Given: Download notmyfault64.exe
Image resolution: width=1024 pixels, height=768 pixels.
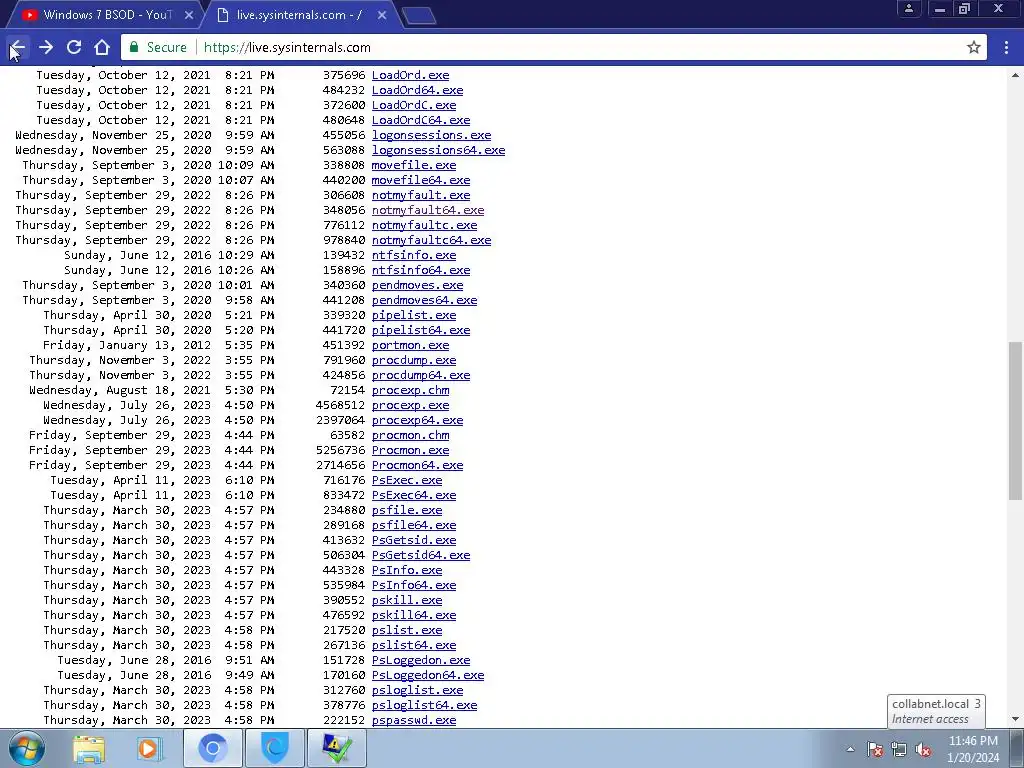Looking at the screenshot, I should (x=428, y=210).
